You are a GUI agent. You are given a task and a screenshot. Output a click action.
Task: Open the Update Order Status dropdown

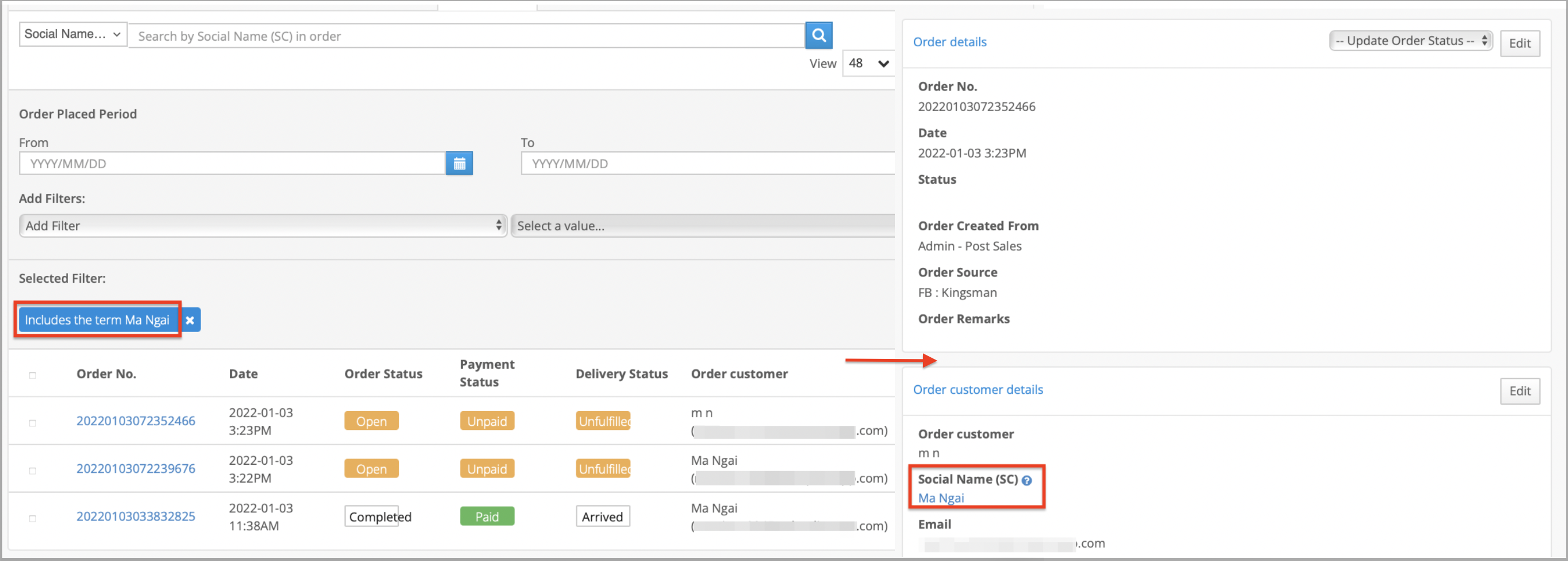point(1411,41)
